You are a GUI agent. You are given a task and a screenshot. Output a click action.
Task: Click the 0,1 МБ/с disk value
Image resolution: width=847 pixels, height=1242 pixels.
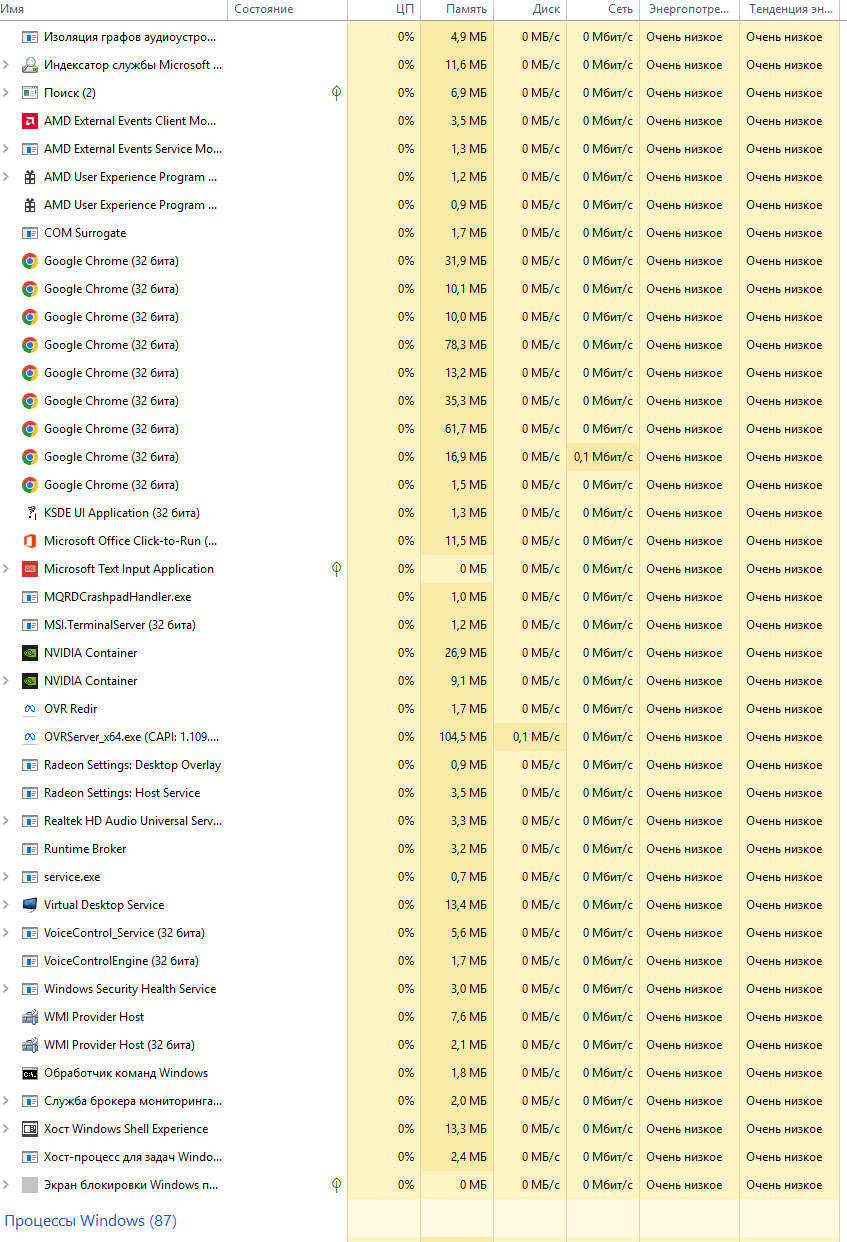(x=536, y=737)
